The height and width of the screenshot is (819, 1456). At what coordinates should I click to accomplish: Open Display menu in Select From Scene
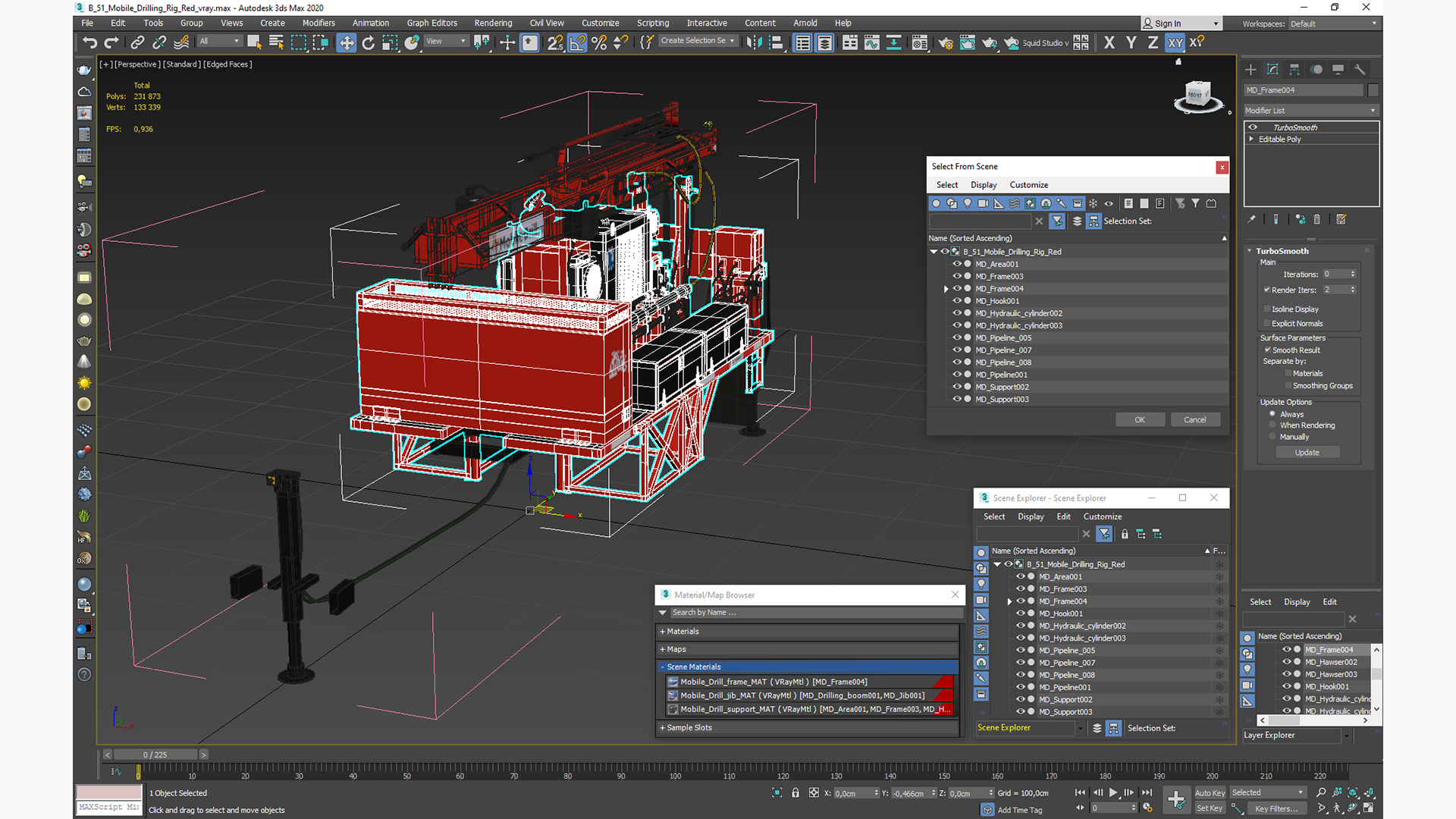(984, 184)
